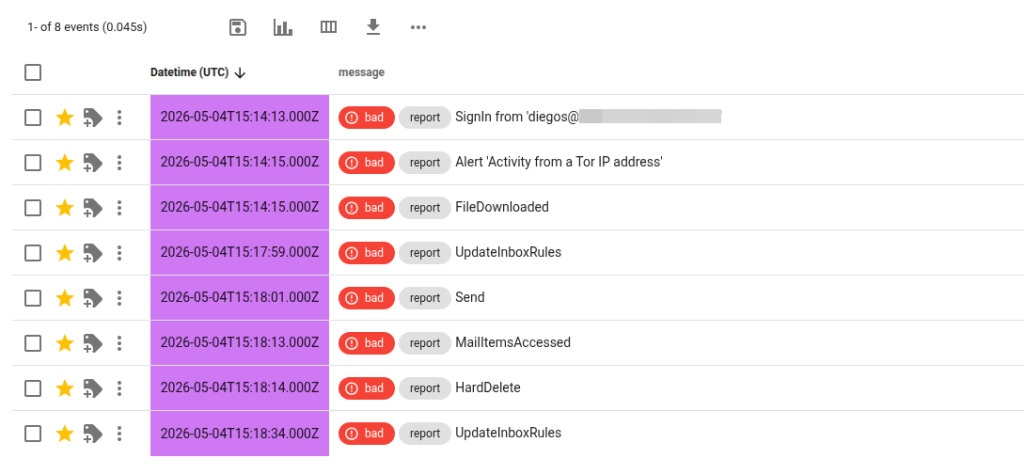Open the three-dot menu on the FileDownloaded row
The height and width of the screenshot is (474, 1024).
tap(119, 208)
